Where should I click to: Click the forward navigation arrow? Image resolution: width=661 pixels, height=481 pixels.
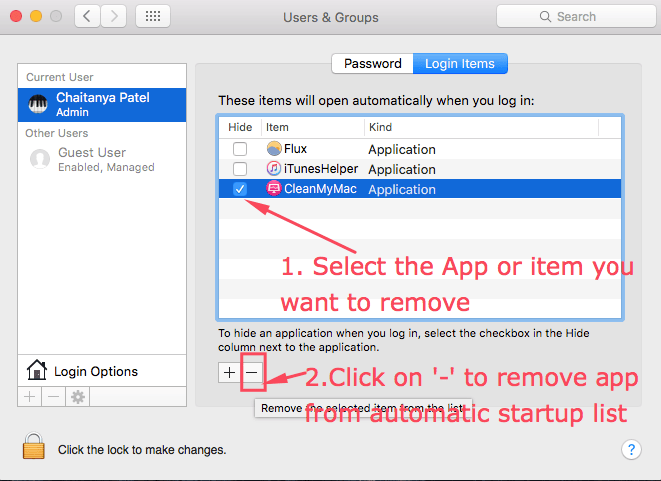click(114, 16)
